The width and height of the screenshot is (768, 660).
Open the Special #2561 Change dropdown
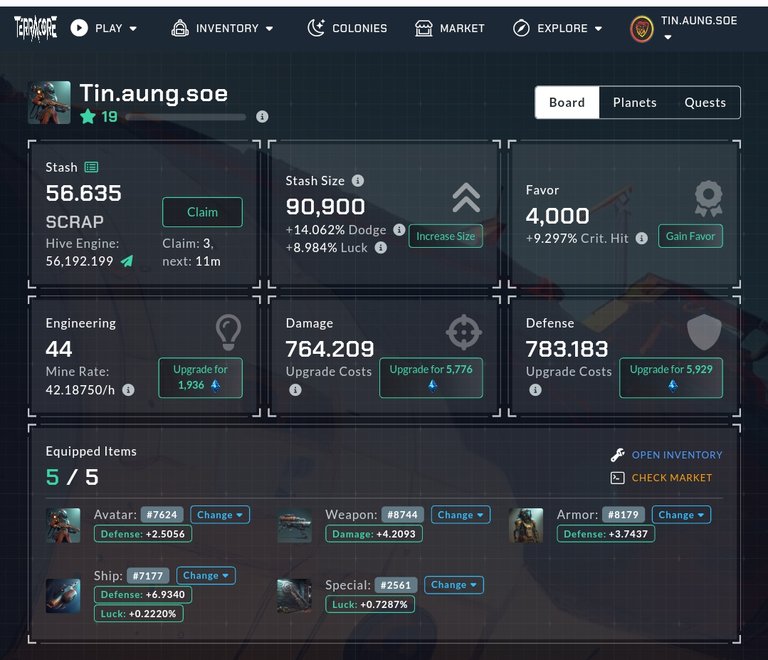pyautogui.click(x=454, y=585)
